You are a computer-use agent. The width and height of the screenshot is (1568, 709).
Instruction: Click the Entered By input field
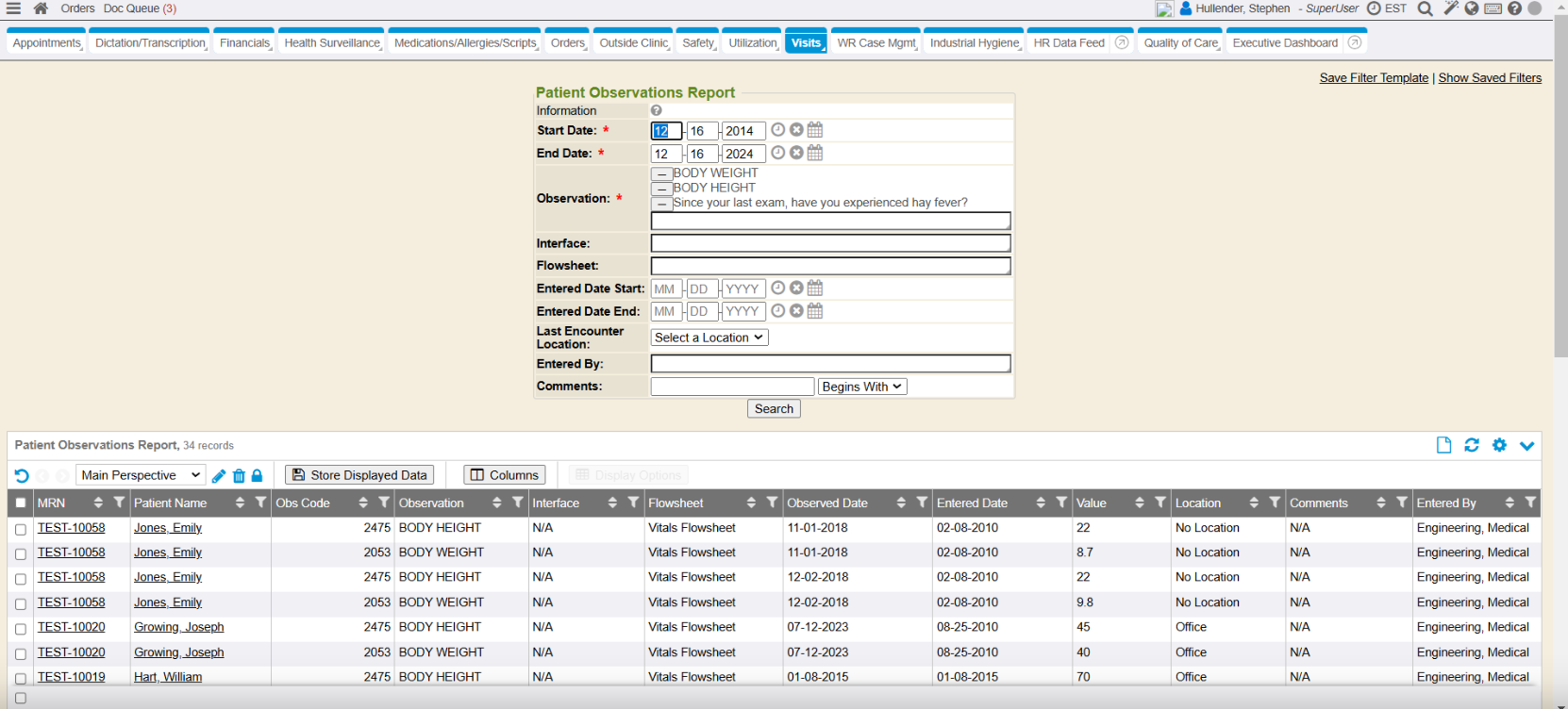[x=830, y=364]
